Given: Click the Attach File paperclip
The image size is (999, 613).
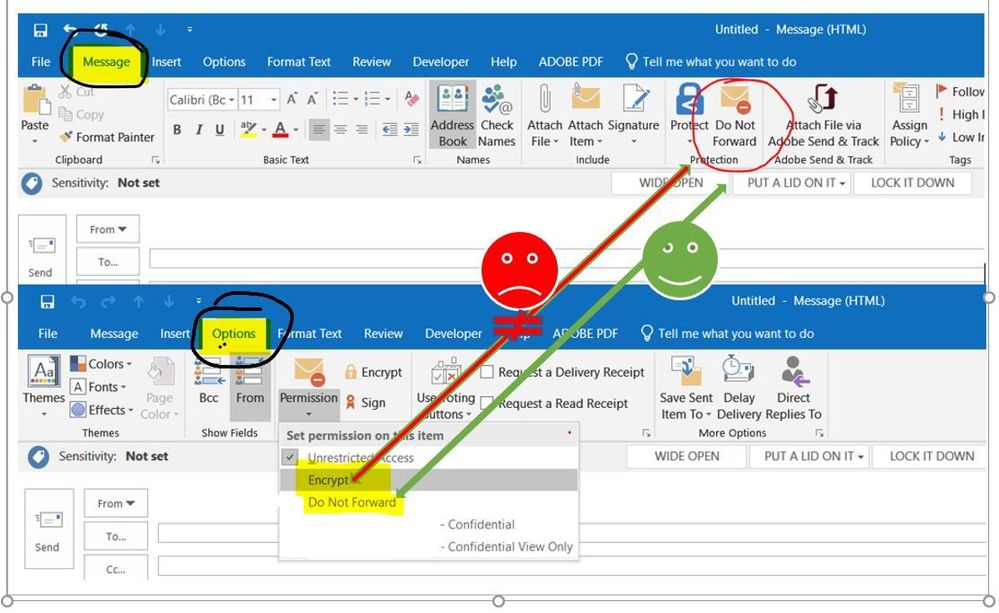Looking at the screenshot, I should [x=545, y=99].
